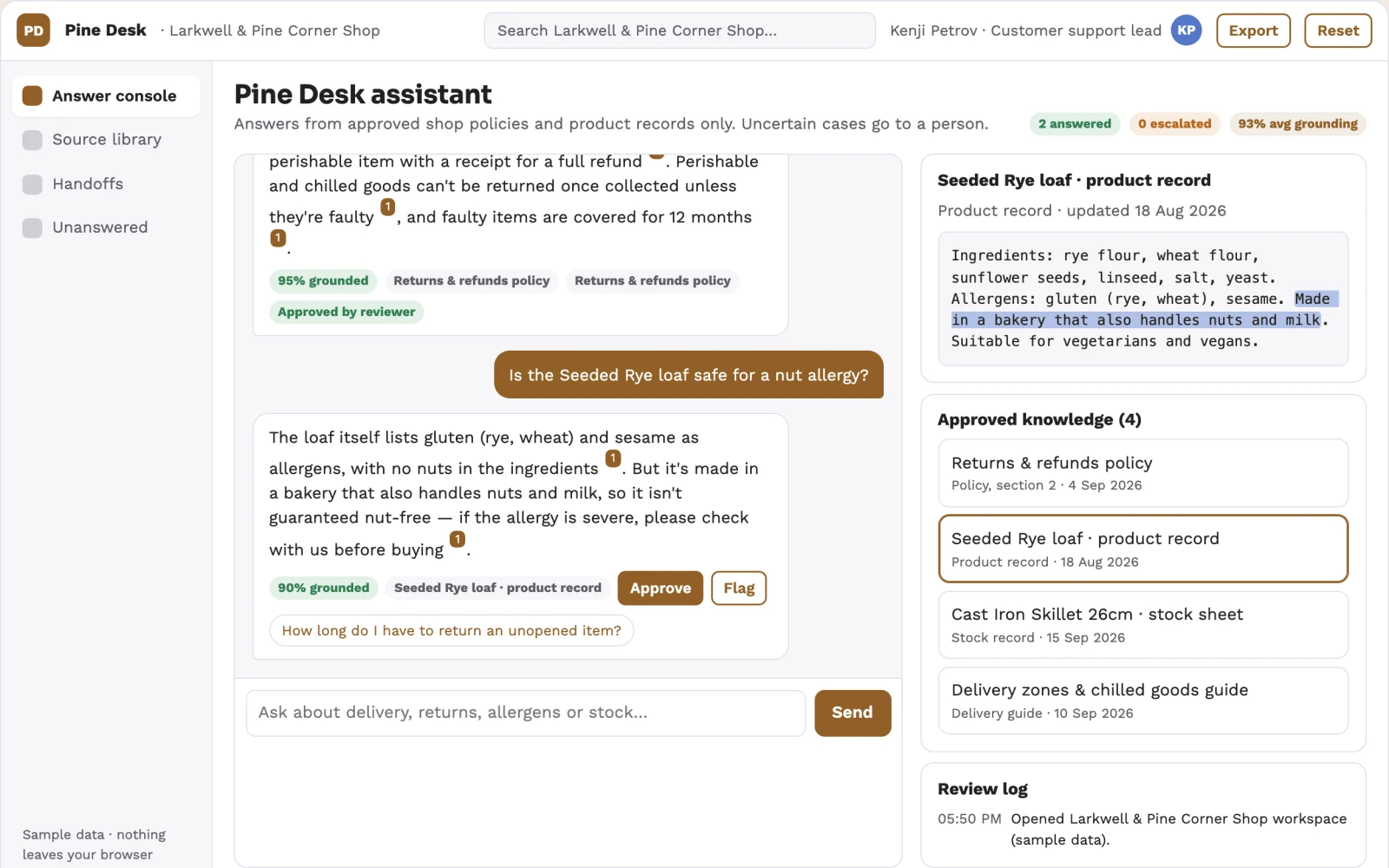Click the Handoffs sidebar icon

pyautogui.click(x=32, y=184)
